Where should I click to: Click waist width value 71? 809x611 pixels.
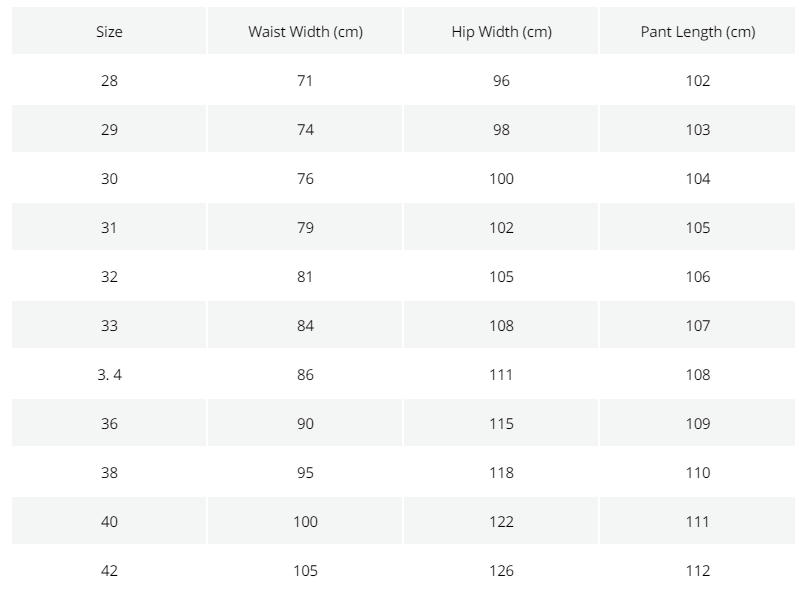305,81
